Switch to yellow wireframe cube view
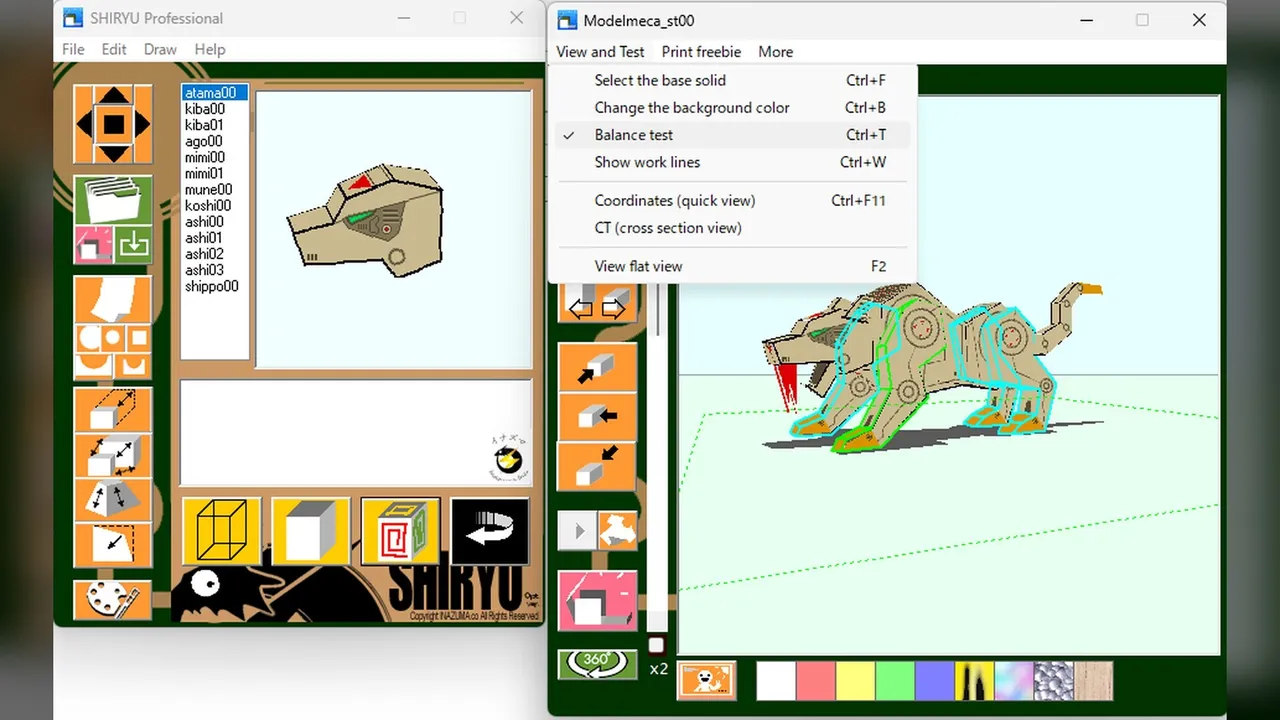This screenshot has width=1280, height=720. 222,531
